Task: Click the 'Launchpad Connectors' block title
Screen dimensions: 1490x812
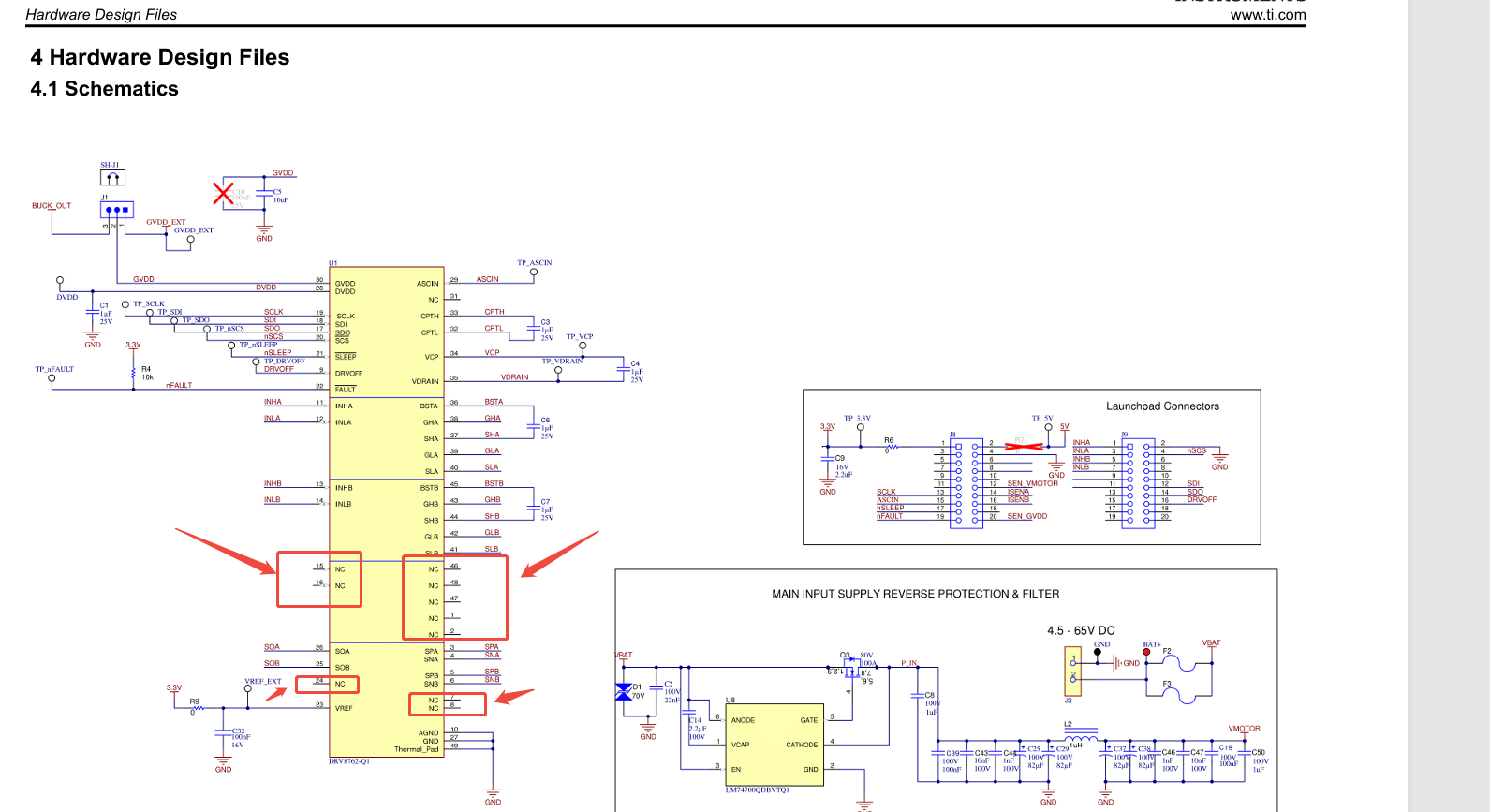Action: [x=1162, y=406]
